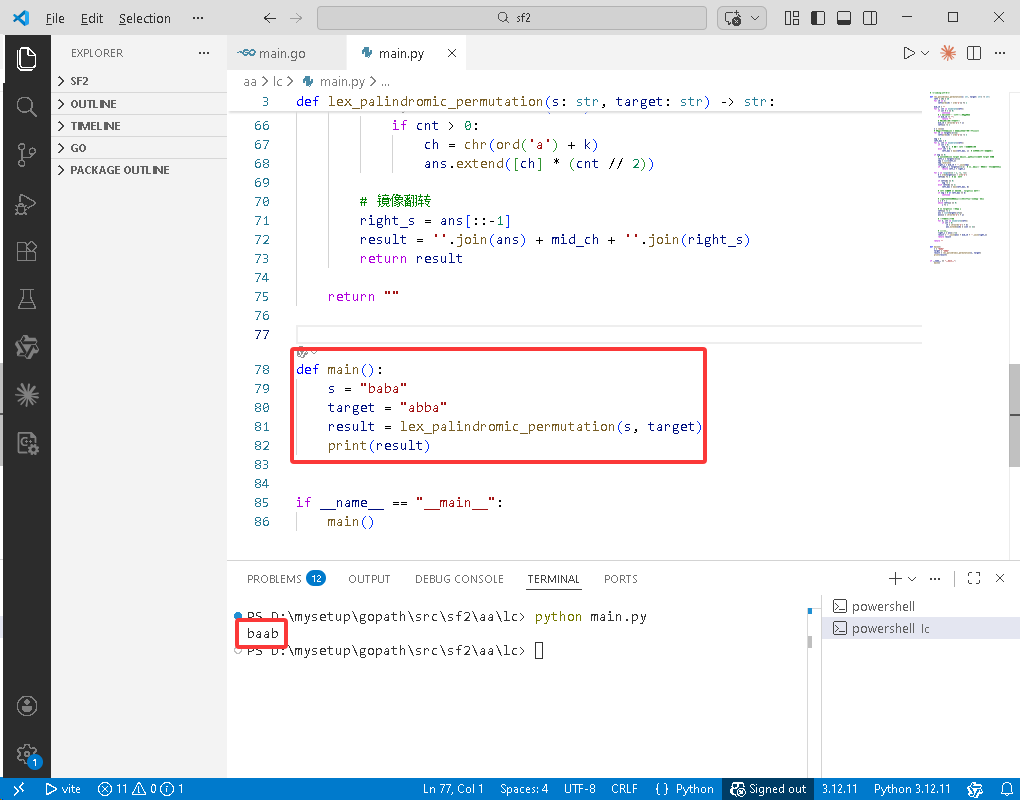
Task: Open Run and Debug view
Action: (27, 204)
